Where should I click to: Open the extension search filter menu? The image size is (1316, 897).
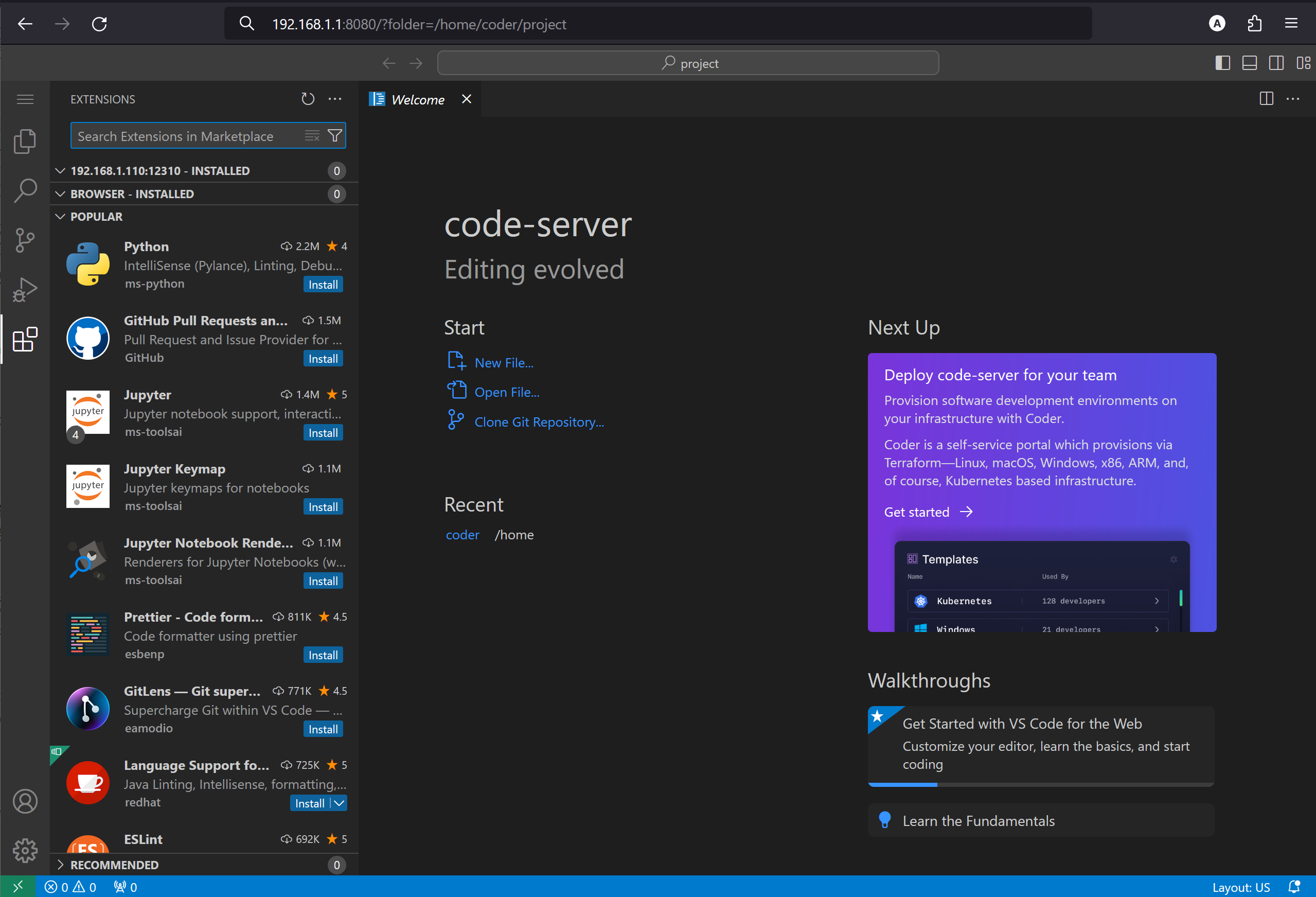[x=335, y=136]
